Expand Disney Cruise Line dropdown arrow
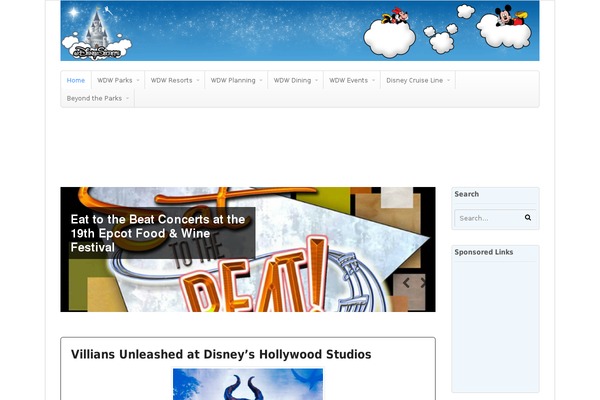The width and height of the screenshot is (600, 400). (x=448, y=80)
